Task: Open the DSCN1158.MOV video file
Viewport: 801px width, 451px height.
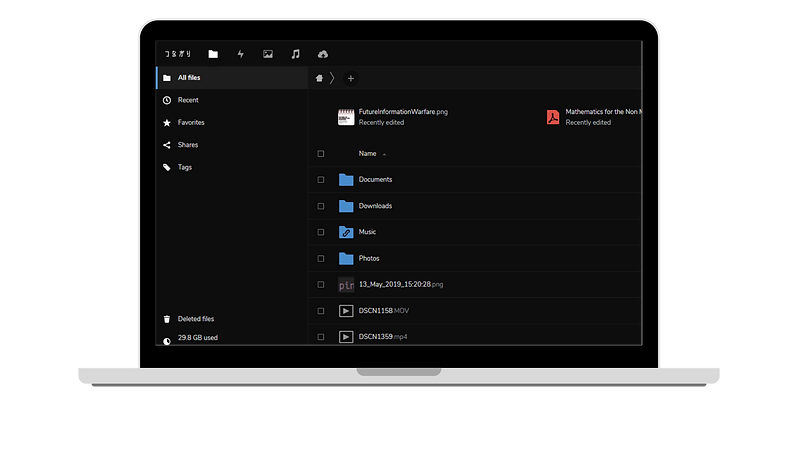Action: tap(384, 311)
